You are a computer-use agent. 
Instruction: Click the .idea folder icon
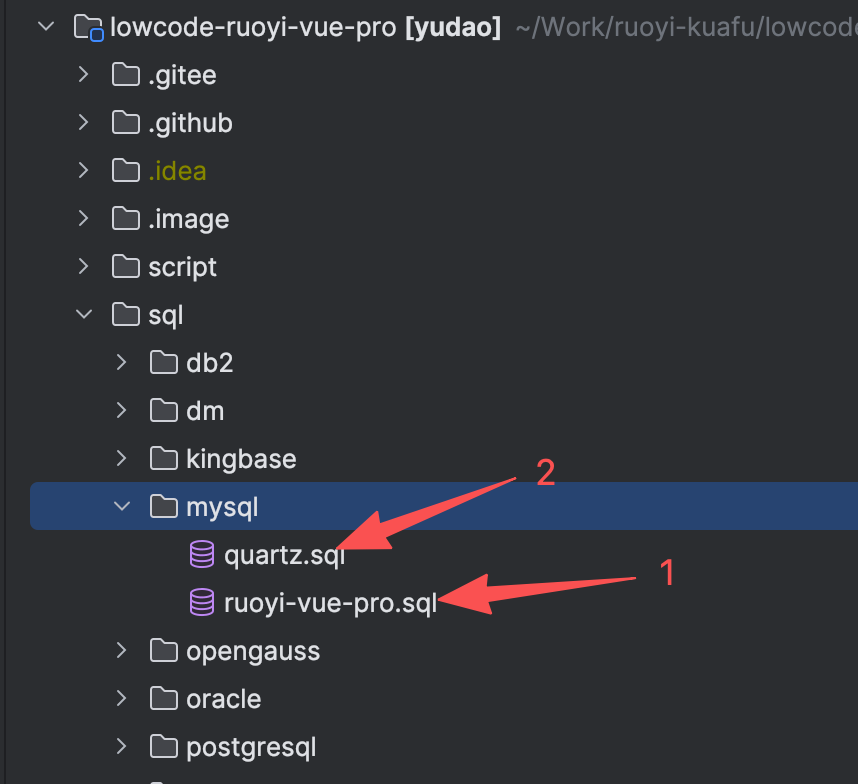[x=126, y=171]
